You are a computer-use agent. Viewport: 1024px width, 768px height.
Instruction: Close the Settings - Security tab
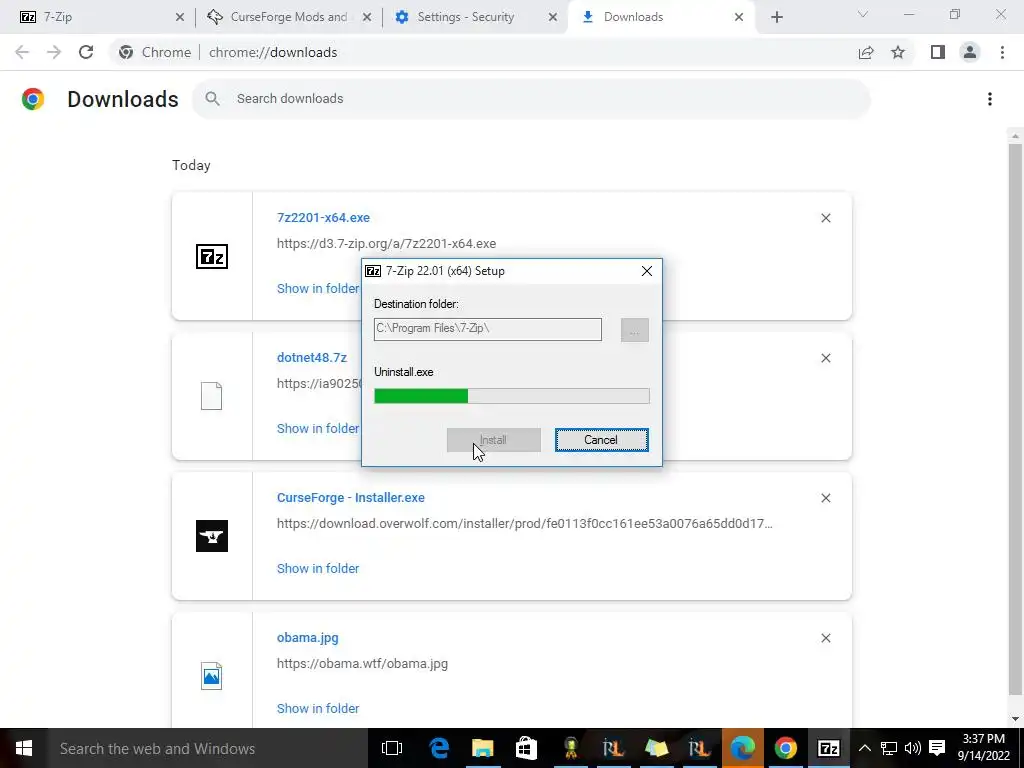coord(553,18)
